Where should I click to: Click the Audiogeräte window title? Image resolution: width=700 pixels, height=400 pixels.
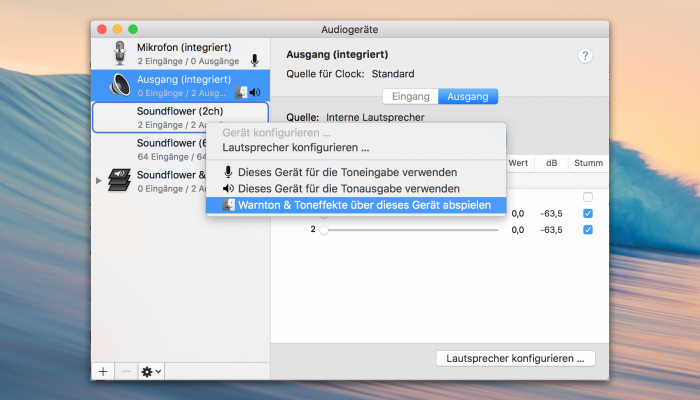(350, 29)
